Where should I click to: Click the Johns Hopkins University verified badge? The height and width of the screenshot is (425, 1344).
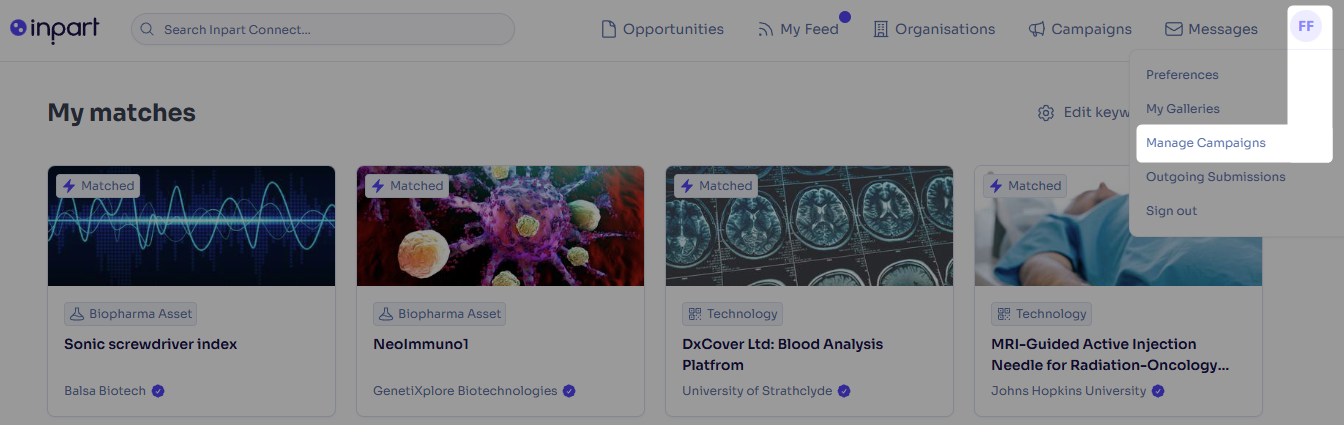click(x=1158, y=391)
